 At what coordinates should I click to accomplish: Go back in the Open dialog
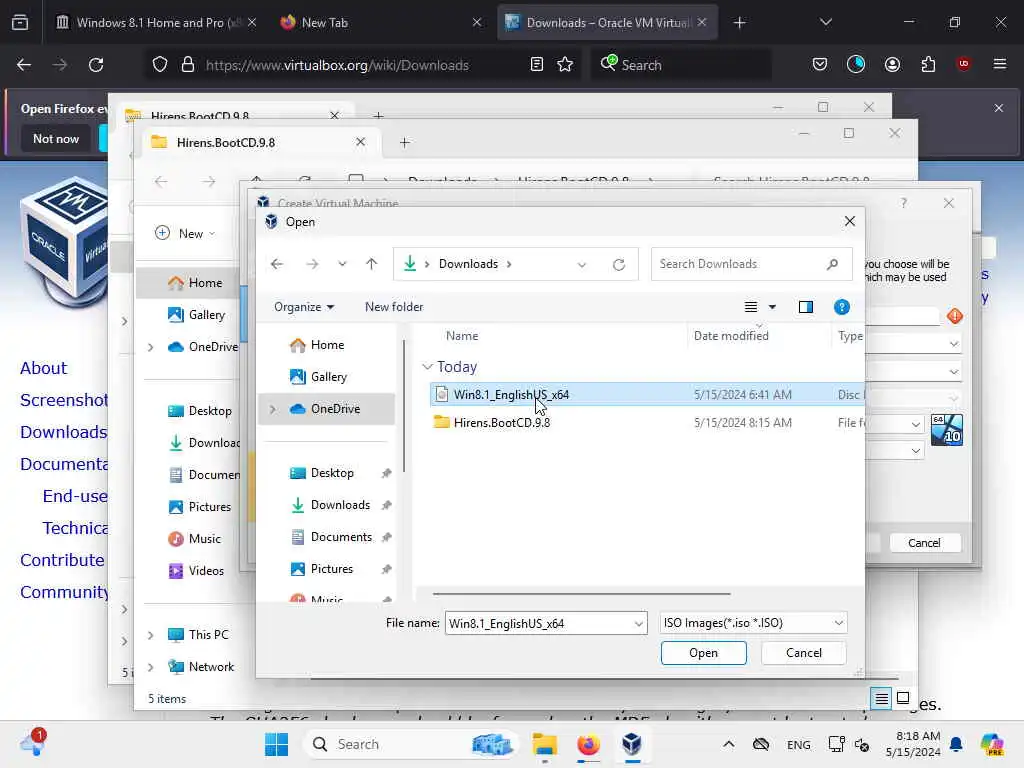coord(277,264)
